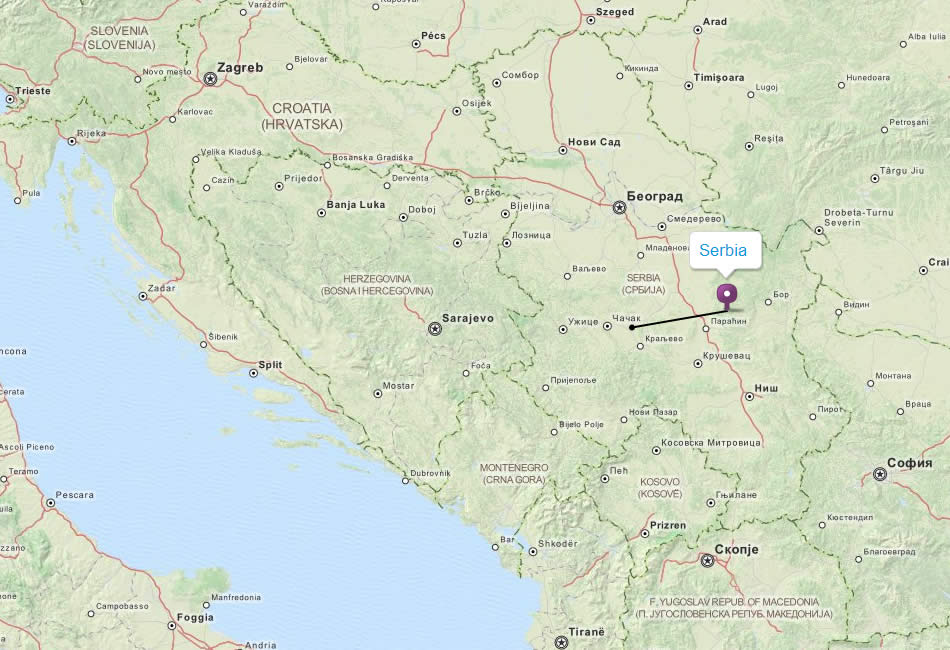
Task: Click the Zadar city marker
Action: click(143, 296)
